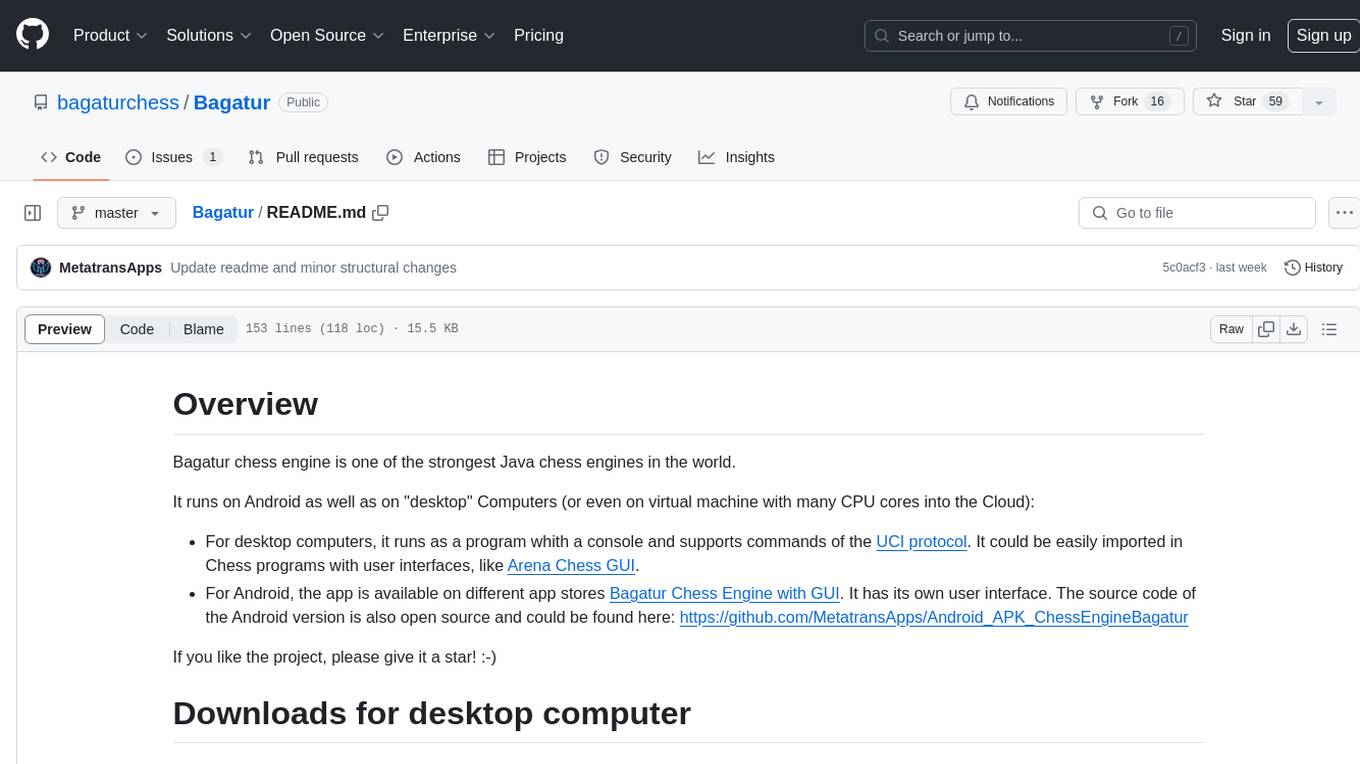The image size is (1360, 764).
Task: Switch to the Issues tab
Action: (x=173, y=157)
